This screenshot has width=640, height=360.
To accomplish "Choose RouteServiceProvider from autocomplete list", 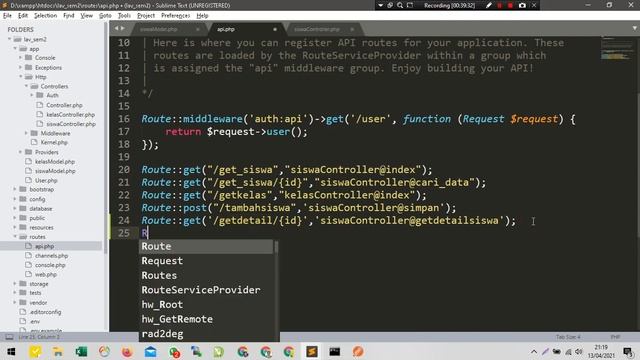I will point(207,290).
